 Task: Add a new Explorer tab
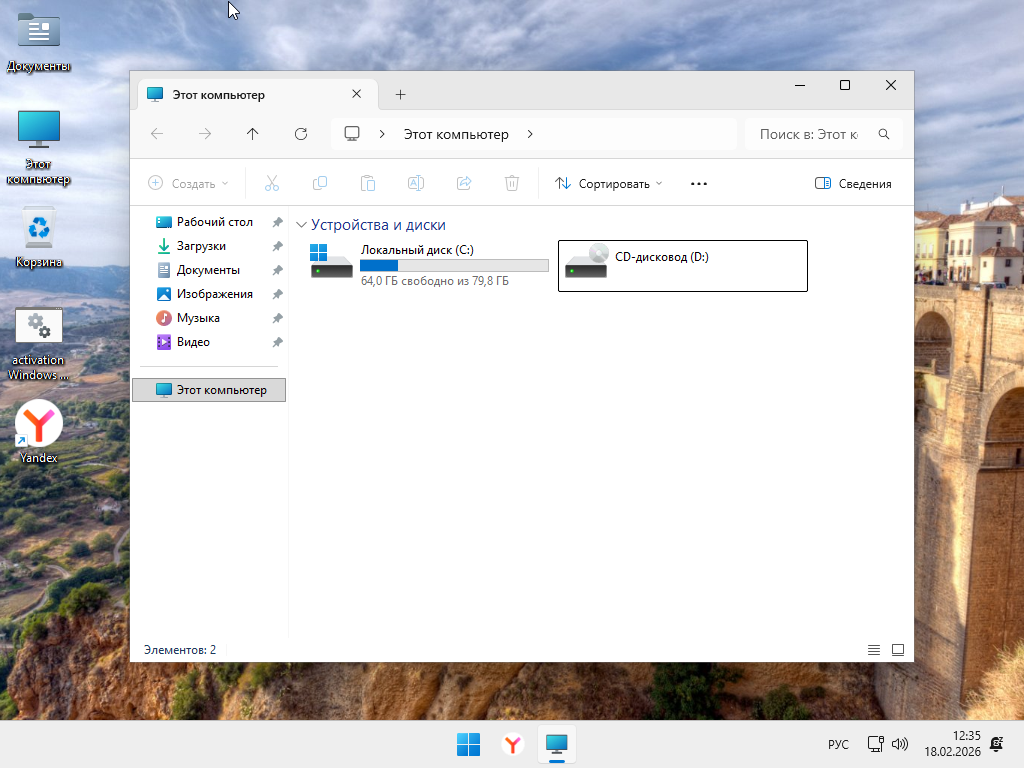coord(400,95)
